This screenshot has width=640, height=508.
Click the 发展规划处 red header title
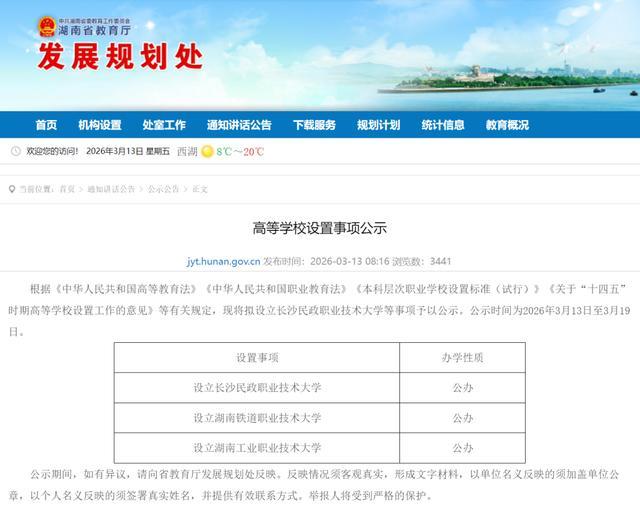121,56
